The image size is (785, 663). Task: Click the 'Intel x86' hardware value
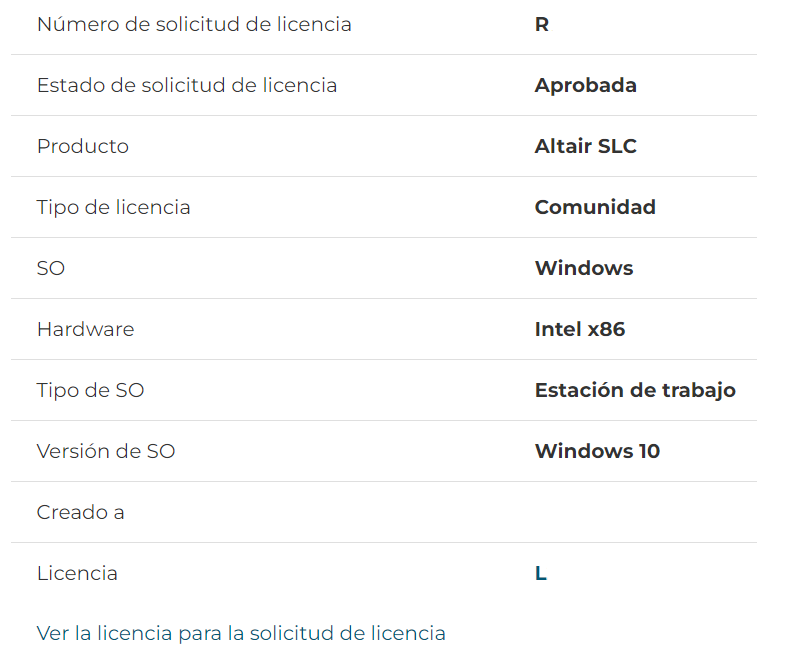tap(580, 329)
